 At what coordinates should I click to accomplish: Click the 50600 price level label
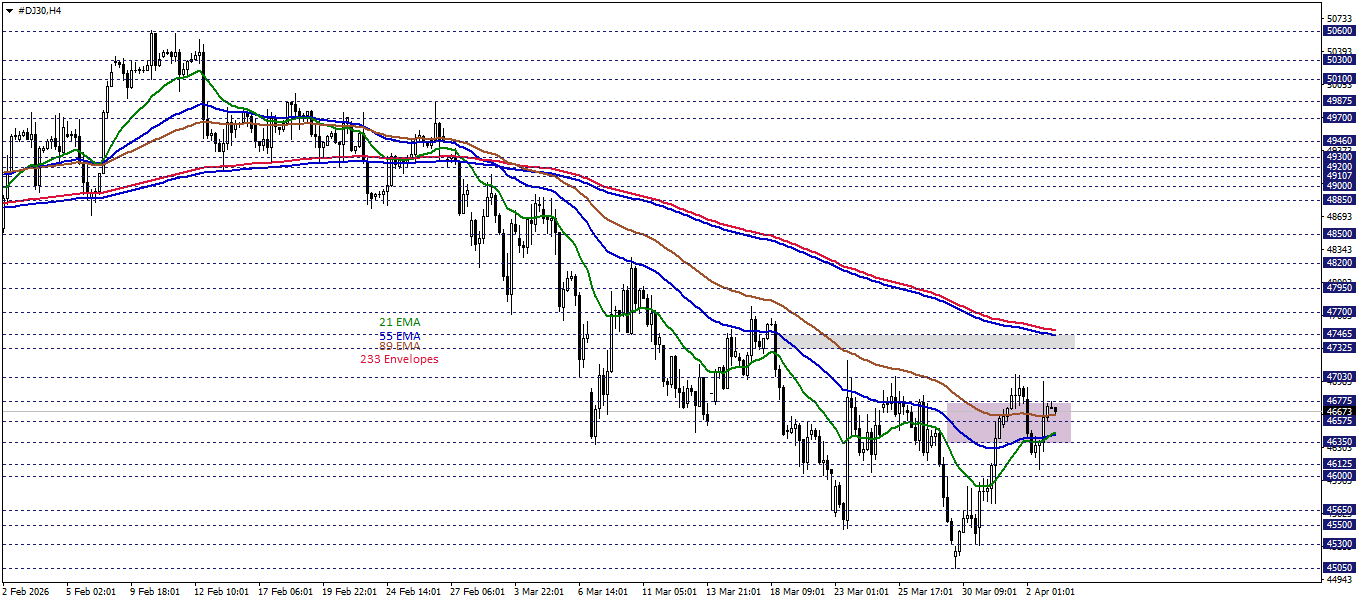point(1339,31)
